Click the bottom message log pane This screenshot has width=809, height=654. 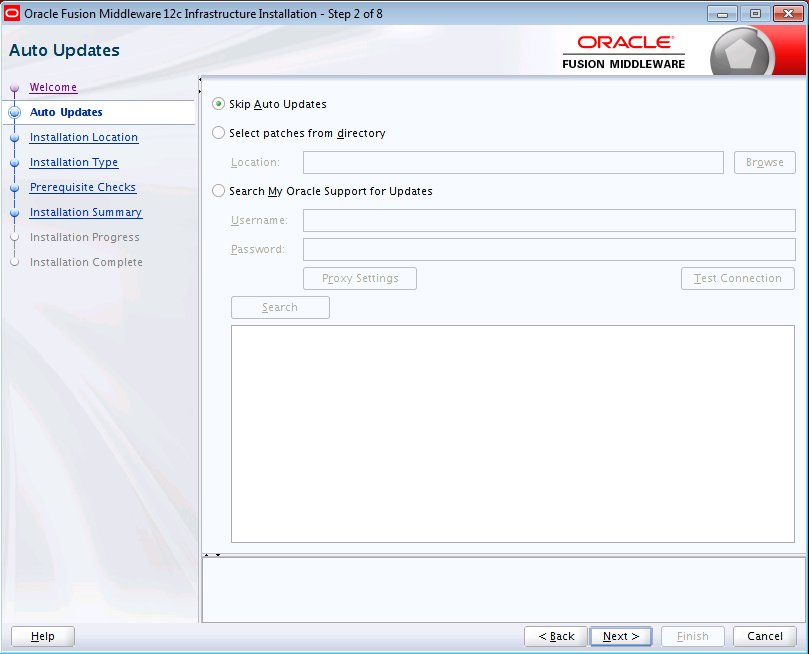(504, 590)
